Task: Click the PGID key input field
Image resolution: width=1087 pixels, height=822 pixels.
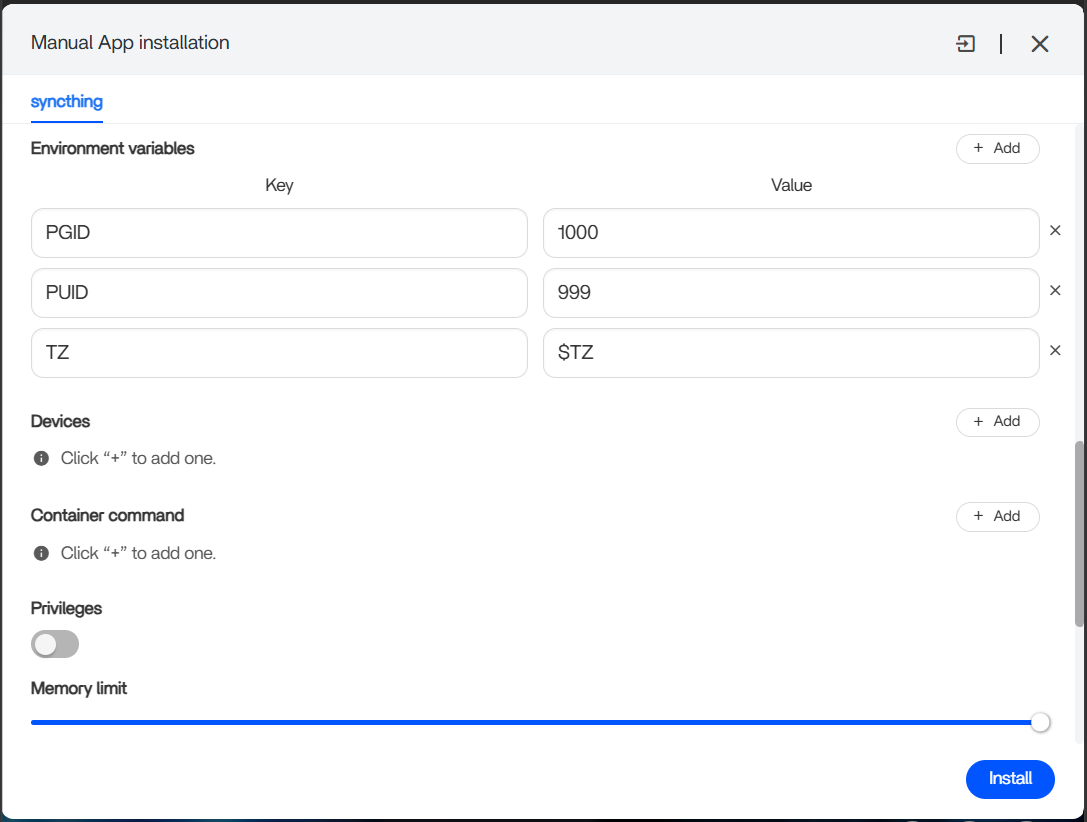Action: point(279,233)
